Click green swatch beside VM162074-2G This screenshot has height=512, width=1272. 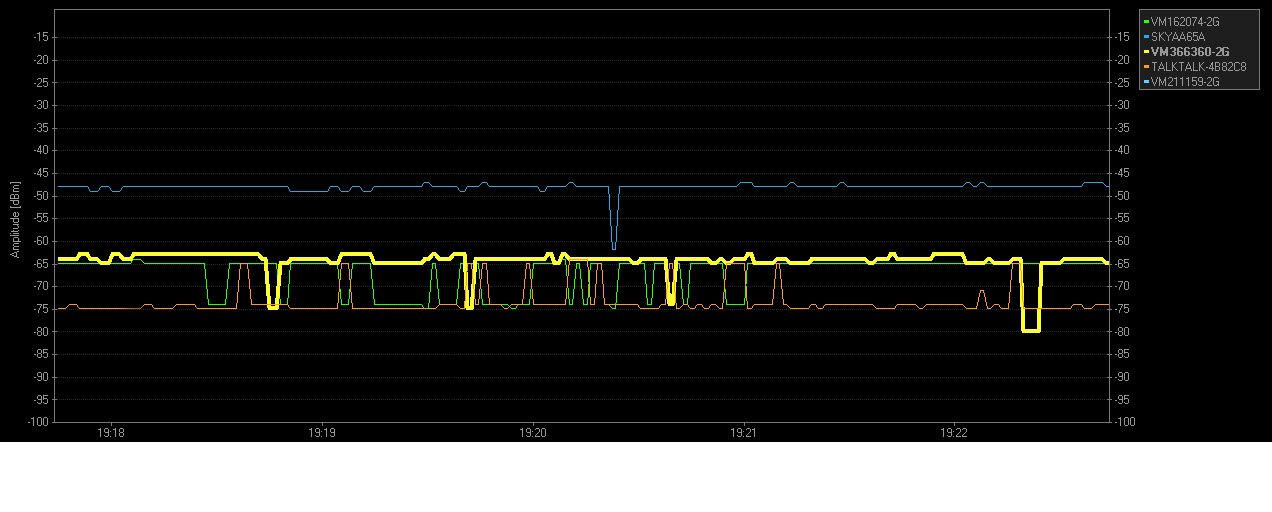tap(1146, 20)
